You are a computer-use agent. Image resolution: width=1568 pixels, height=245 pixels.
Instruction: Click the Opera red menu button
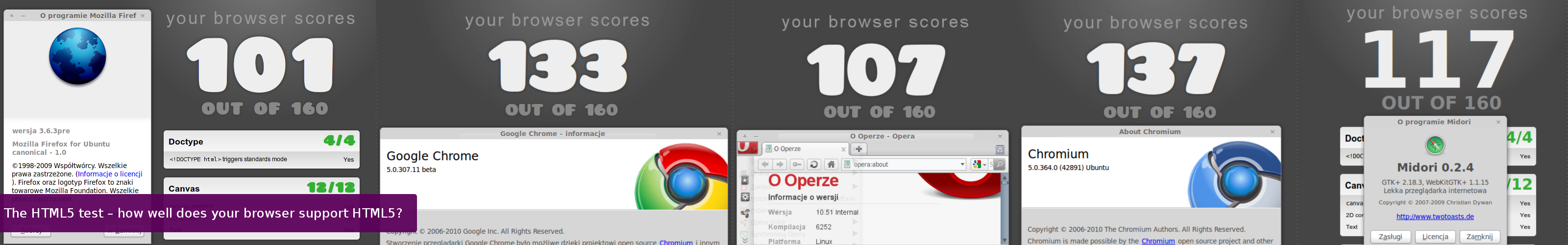pos(747,148)
